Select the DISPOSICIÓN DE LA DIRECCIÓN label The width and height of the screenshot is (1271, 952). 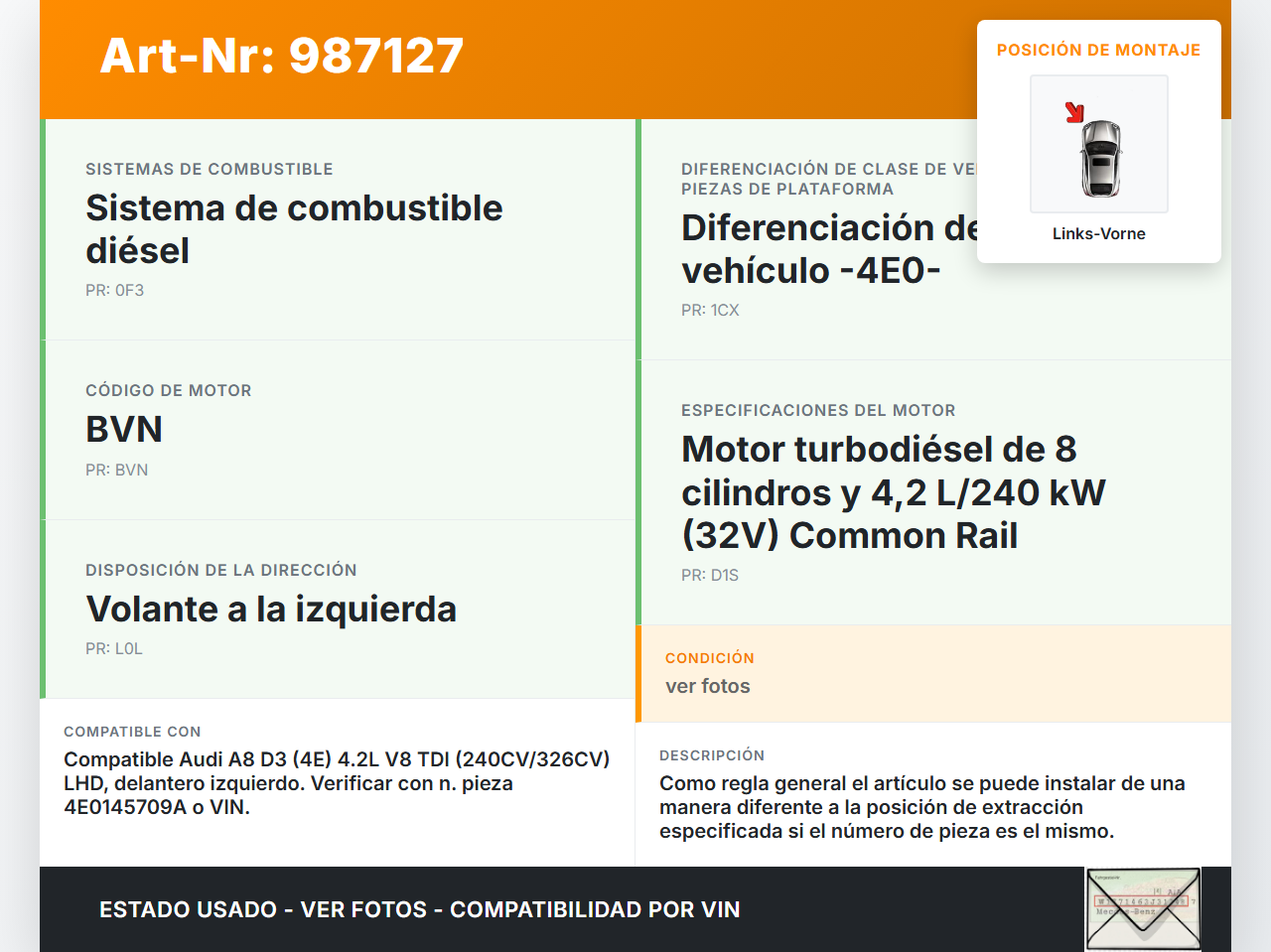pyautogui.click(x=221, y=570)
